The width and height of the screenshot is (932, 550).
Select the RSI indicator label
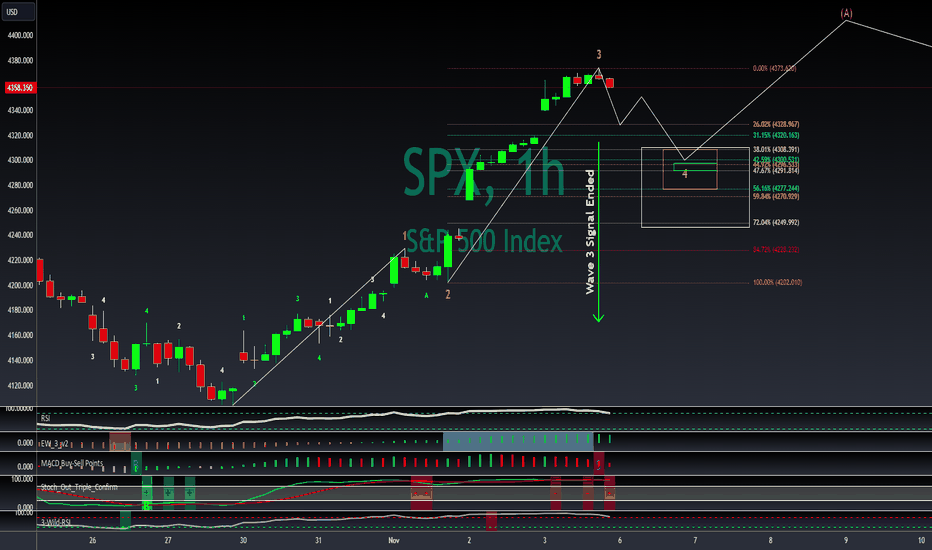click(x=45, y=418)
